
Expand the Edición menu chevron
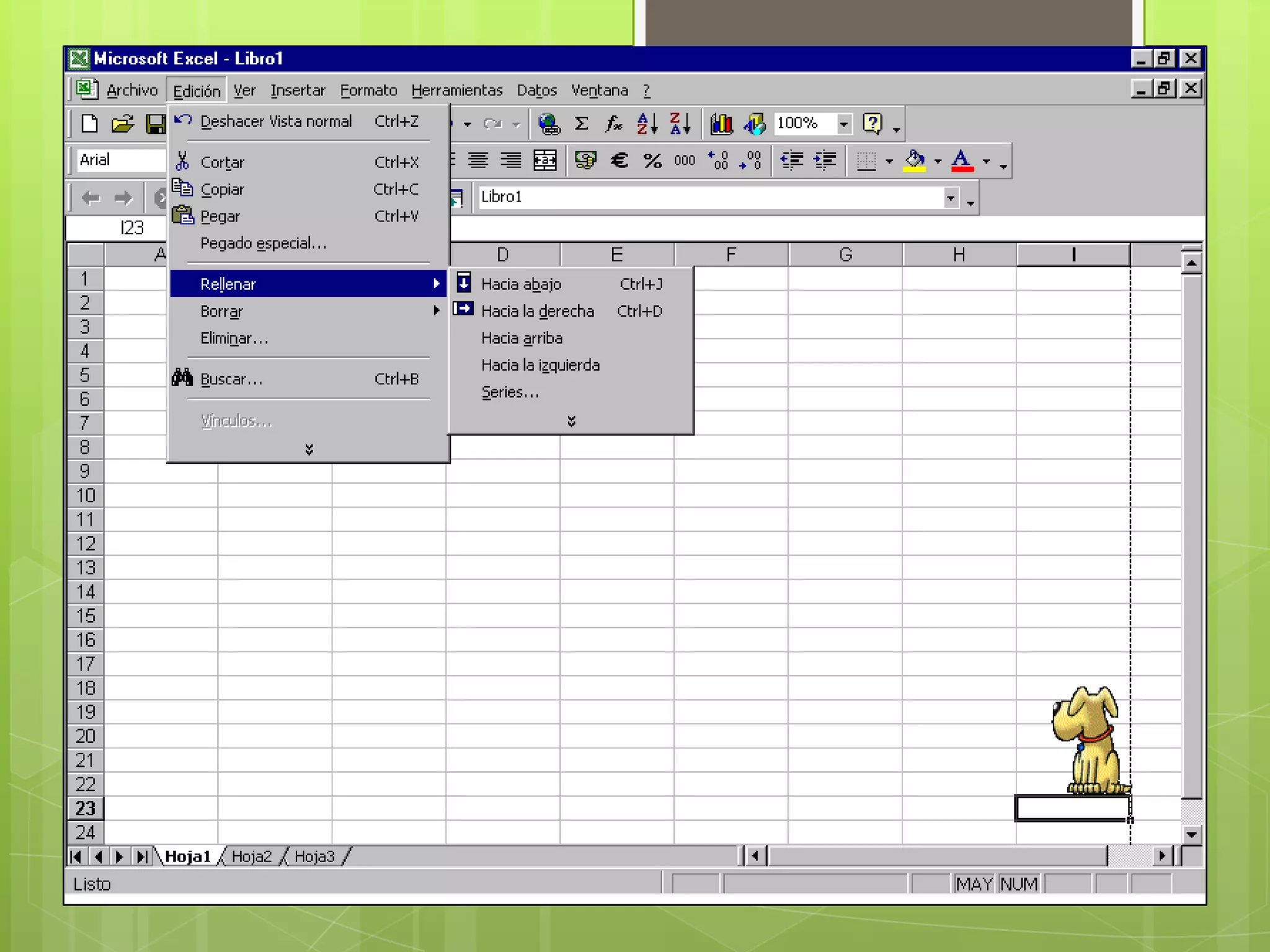tap(309, 449)
